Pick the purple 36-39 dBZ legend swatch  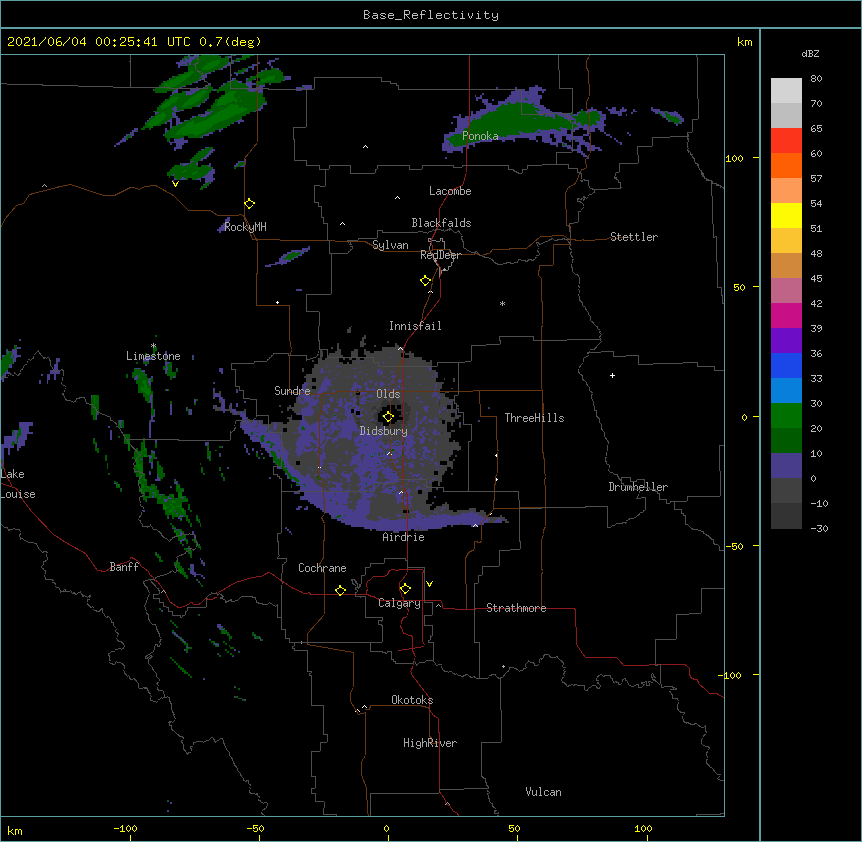786,340
